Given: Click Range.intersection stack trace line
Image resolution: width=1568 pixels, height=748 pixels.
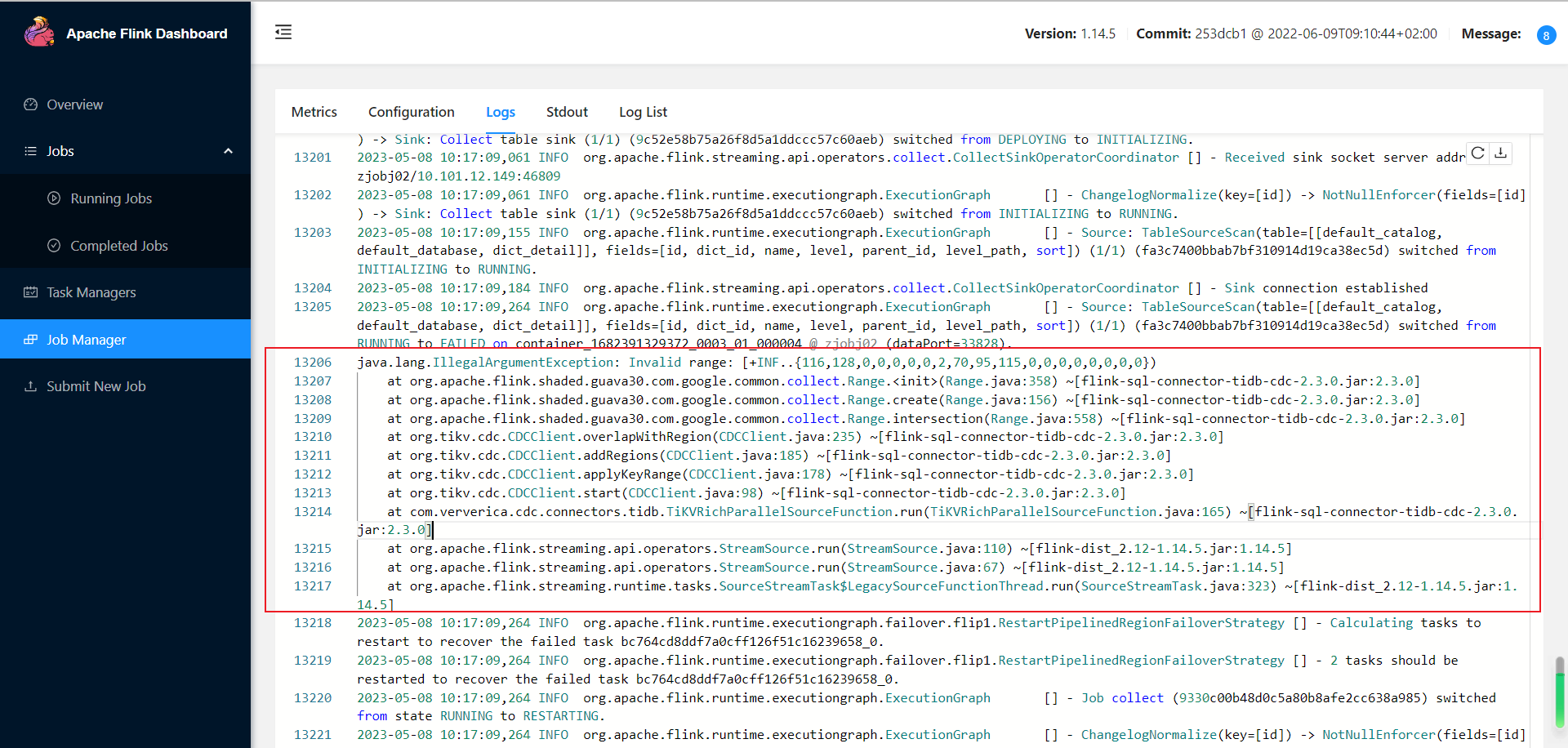Looking at the screenshot, I should [926, 419].
